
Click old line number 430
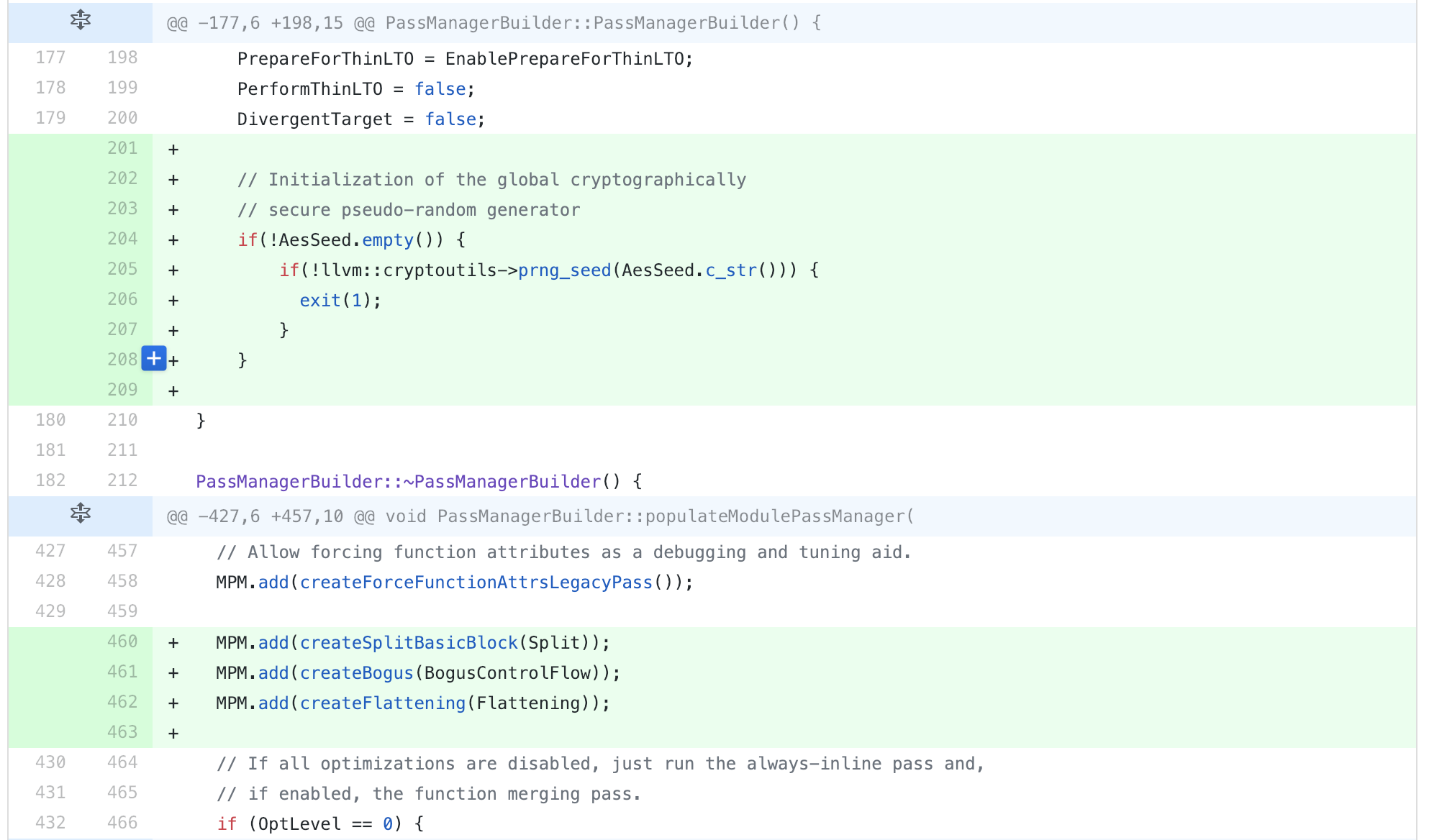[50, 762]
